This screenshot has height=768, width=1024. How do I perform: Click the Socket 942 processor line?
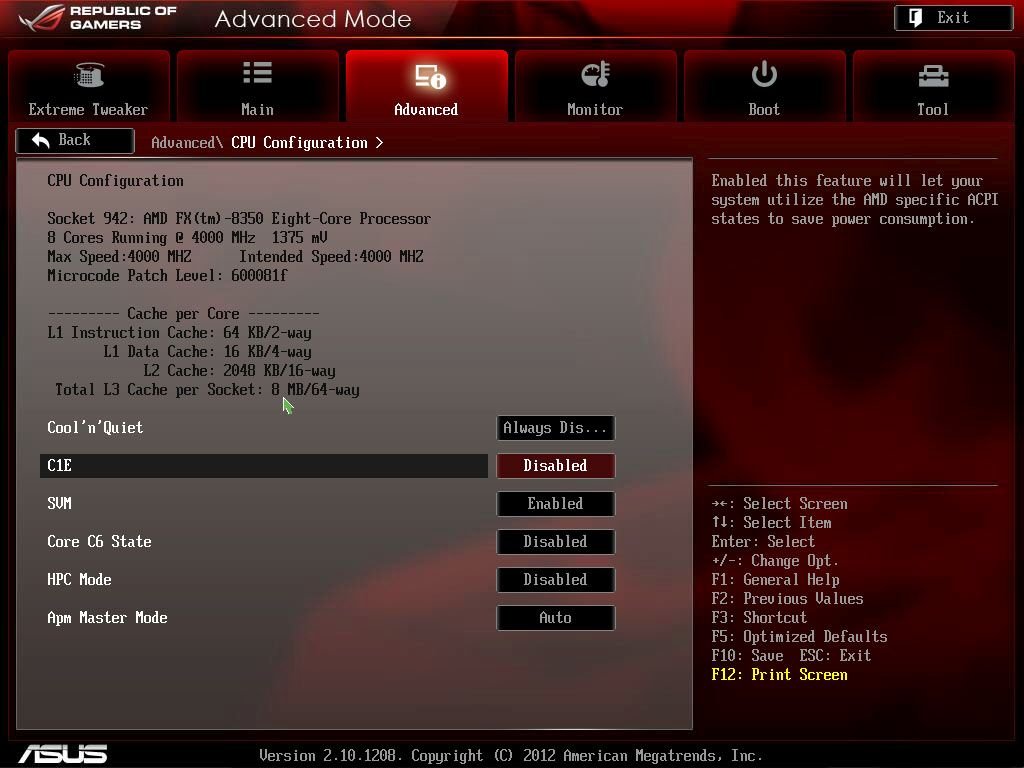coord(239,219)
